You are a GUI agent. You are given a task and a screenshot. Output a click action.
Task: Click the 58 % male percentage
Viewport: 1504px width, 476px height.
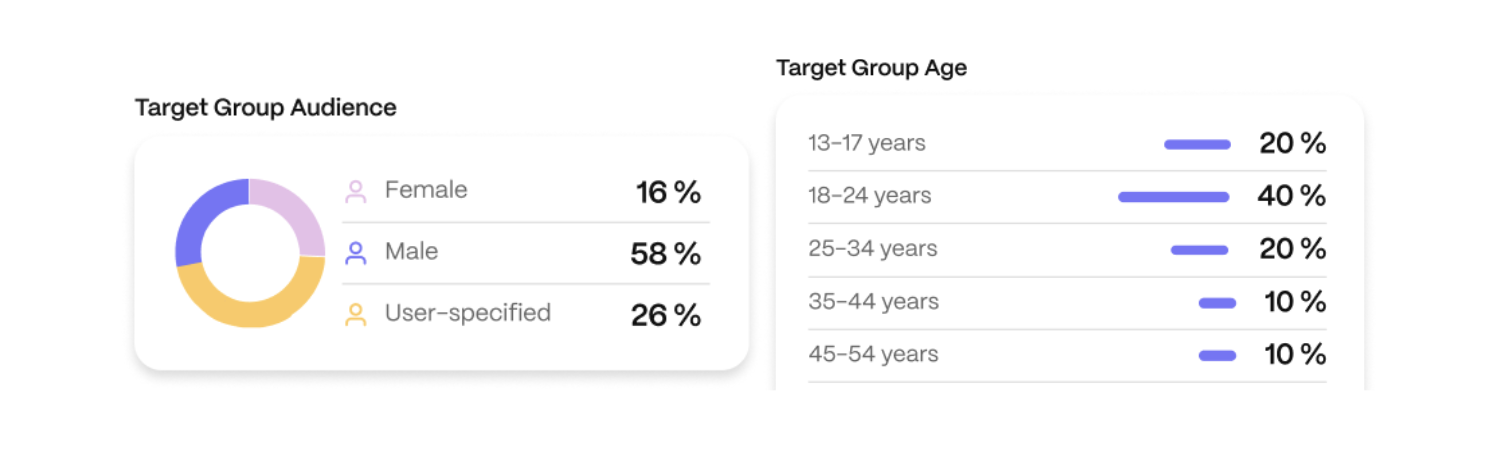[x=665, y=254]
